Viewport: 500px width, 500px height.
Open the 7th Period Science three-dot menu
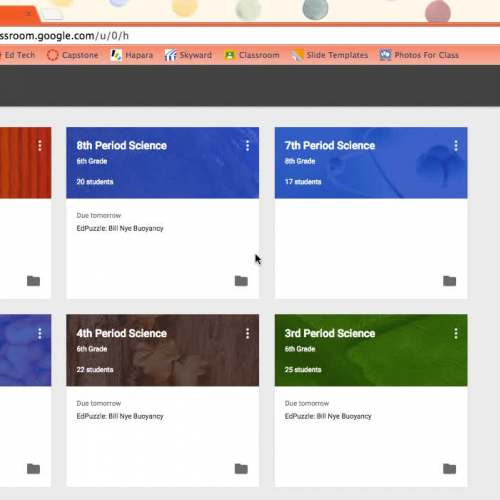456,146
